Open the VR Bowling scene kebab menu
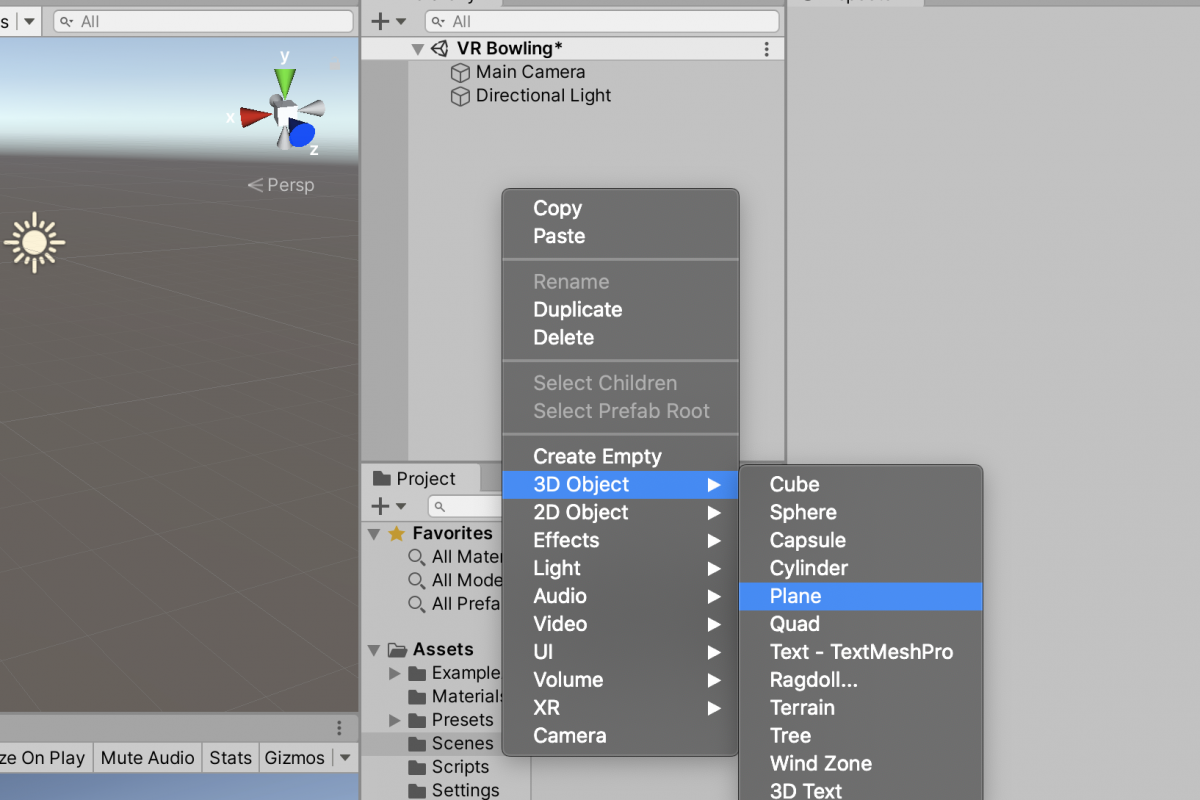Image resolution: width=1200 pixels, height=800 pixels. pos(767,49)
